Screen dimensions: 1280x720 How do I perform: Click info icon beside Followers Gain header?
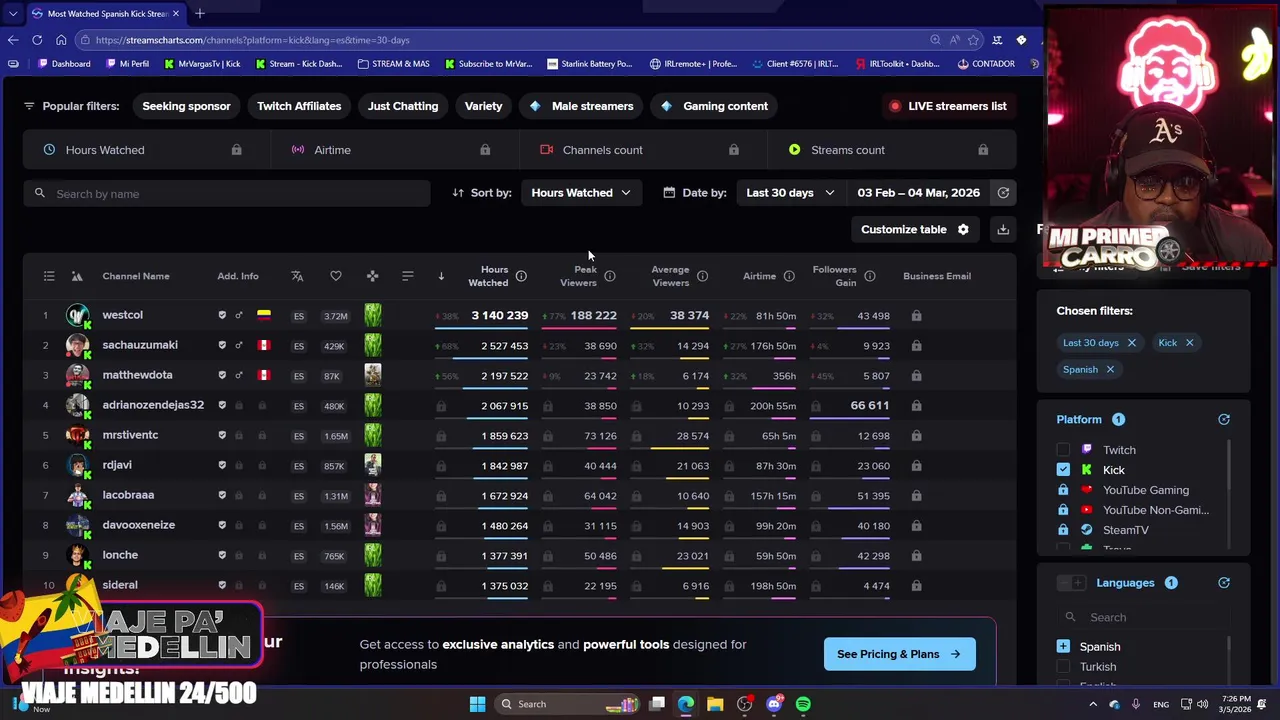click(x=870, y=276)
